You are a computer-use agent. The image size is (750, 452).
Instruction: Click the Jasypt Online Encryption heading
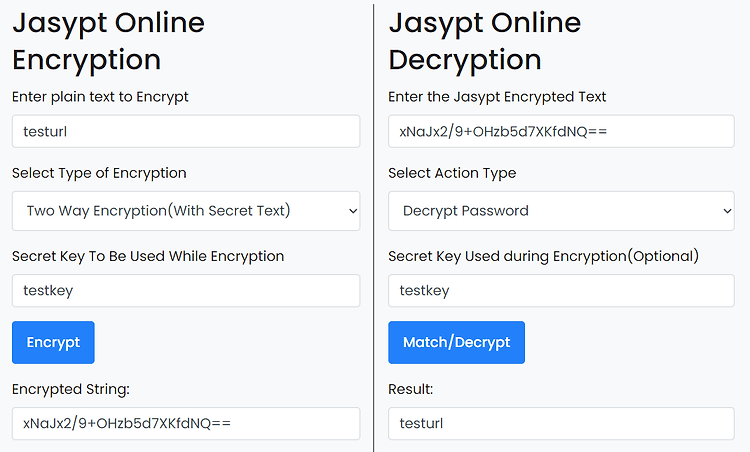109,41
